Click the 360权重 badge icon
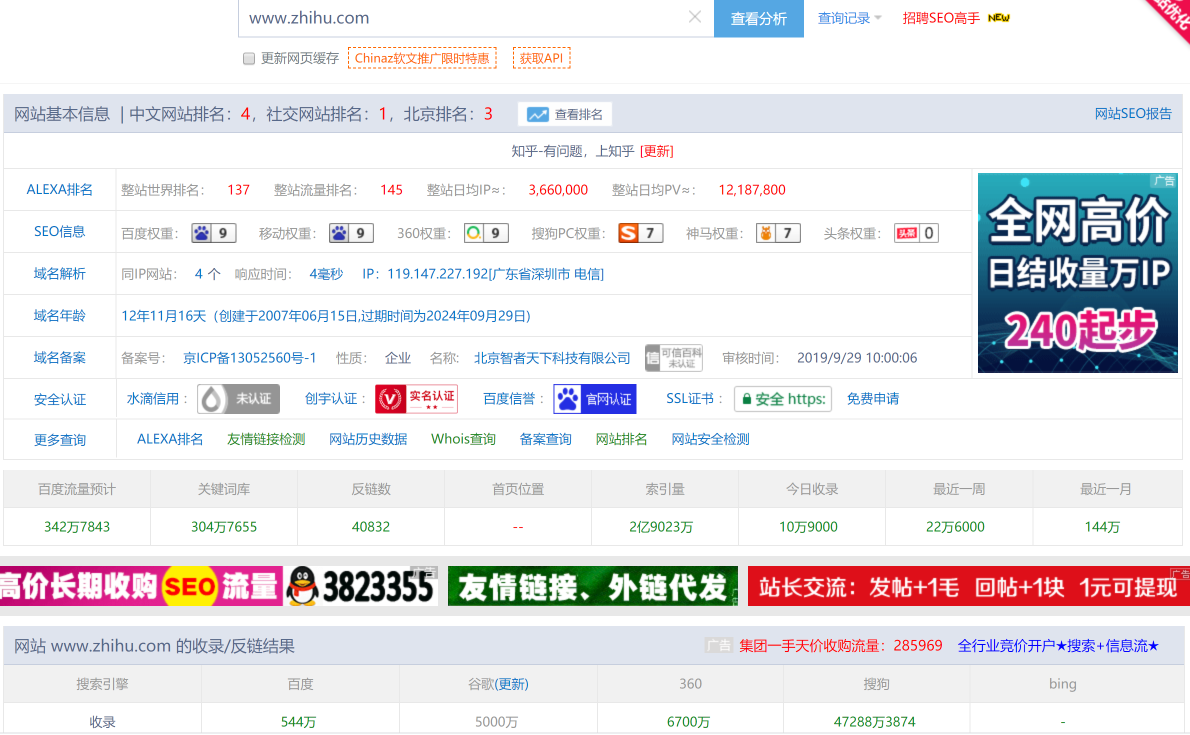Screen dimensions: 1190x735 coord(486,233)
